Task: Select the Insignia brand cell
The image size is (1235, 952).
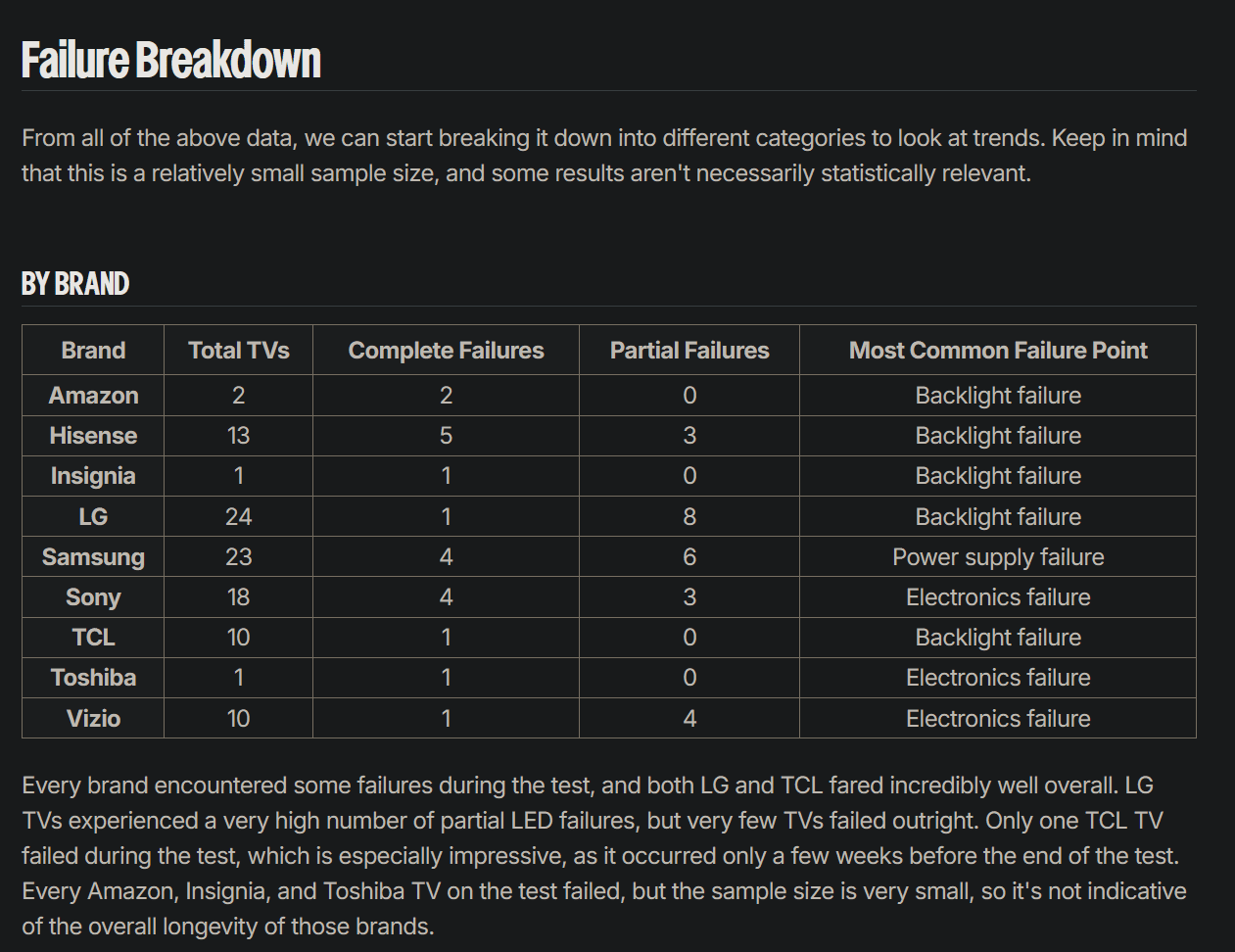Action: click(93, 476)
